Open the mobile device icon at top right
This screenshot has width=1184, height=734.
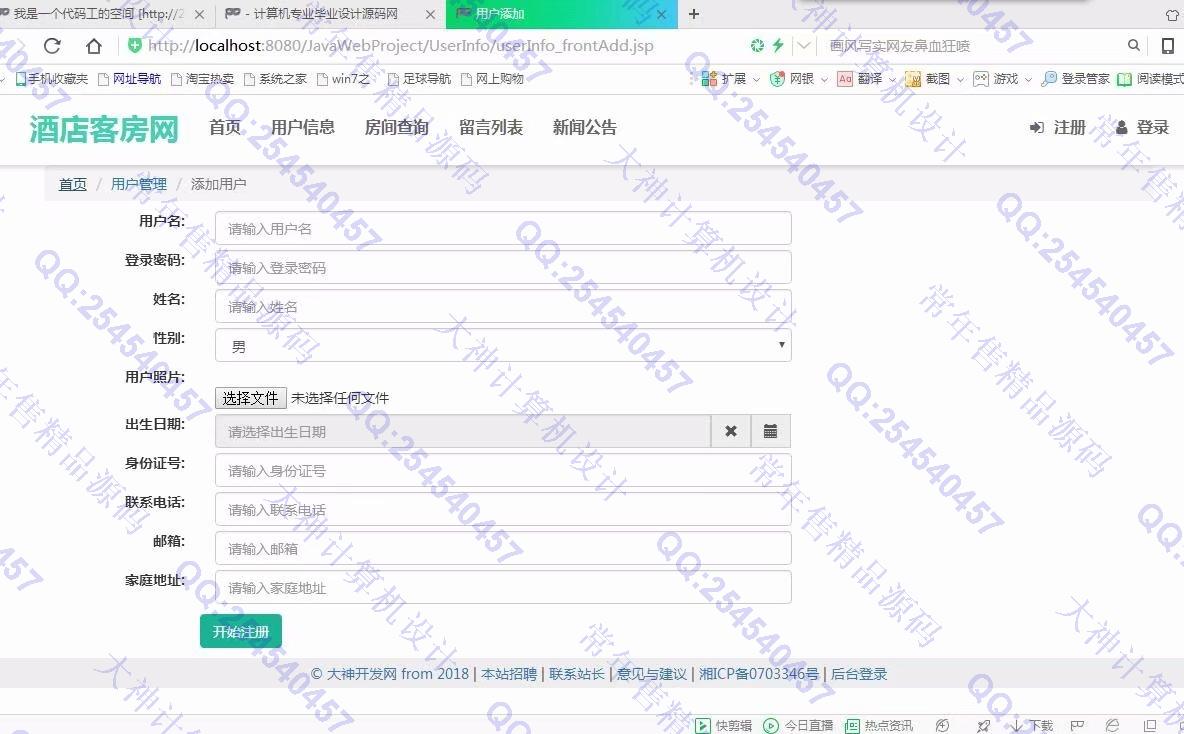tap(1167, 46)
